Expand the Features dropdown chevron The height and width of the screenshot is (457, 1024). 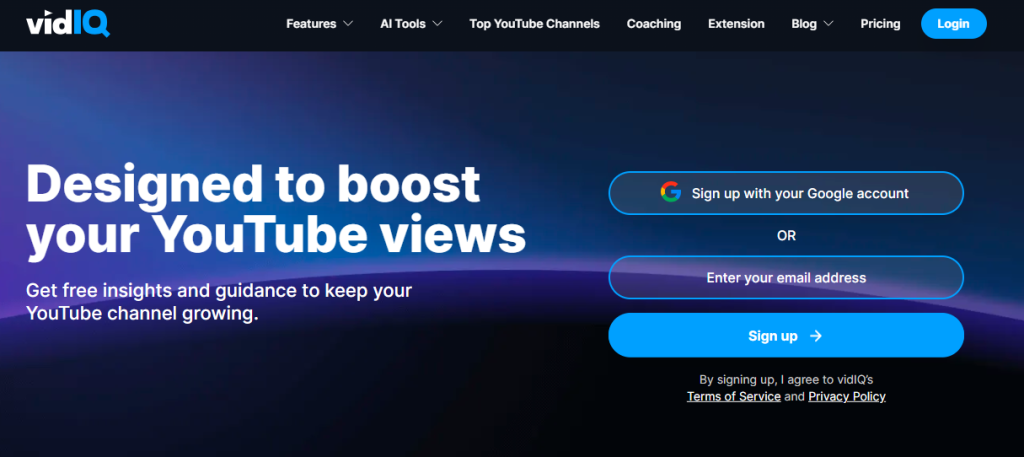tap(348, 24)
